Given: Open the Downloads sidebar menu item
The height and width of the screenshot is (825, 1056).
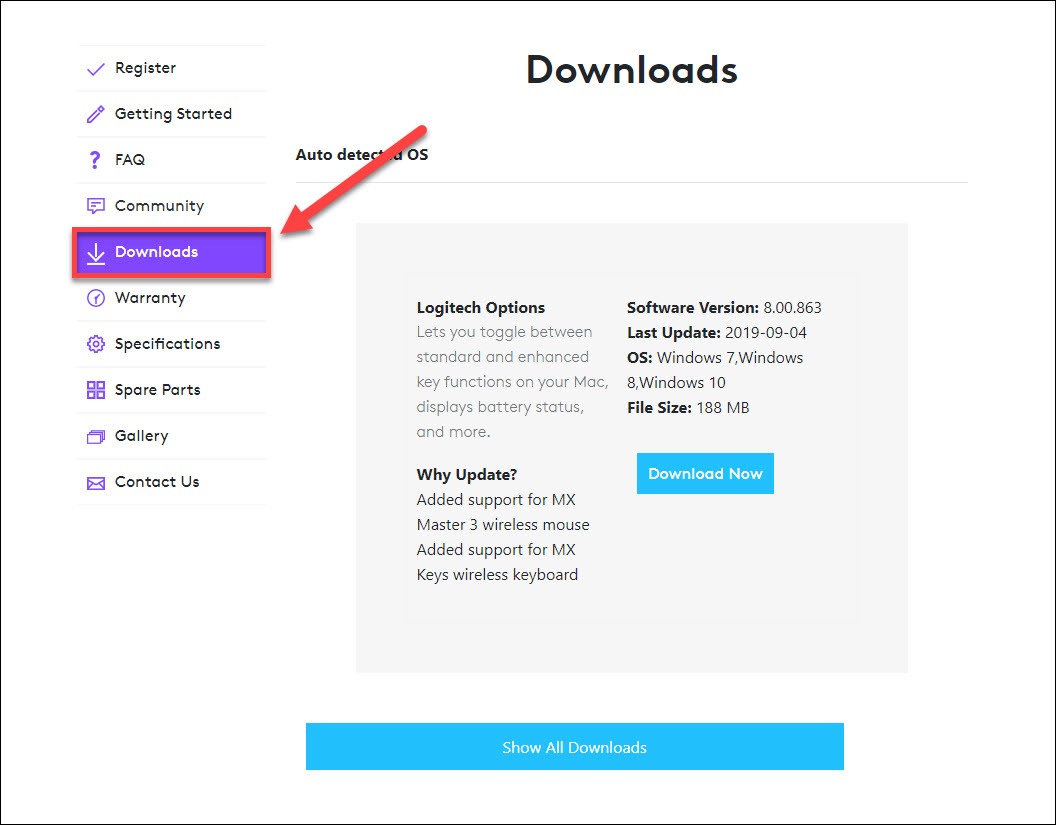Looking at the screenshot, I should (x=156, y=252).
